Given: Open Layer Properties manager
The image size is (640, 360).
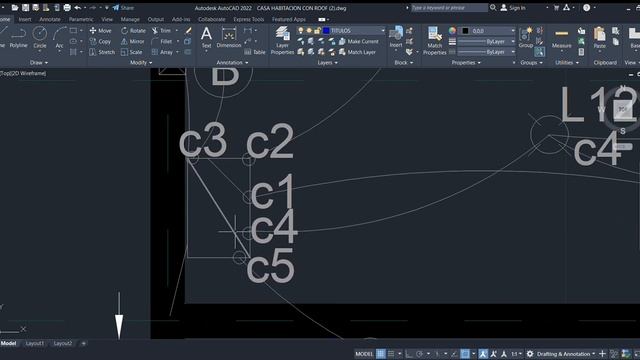Looking at the screenshot, I should [282, 40].
